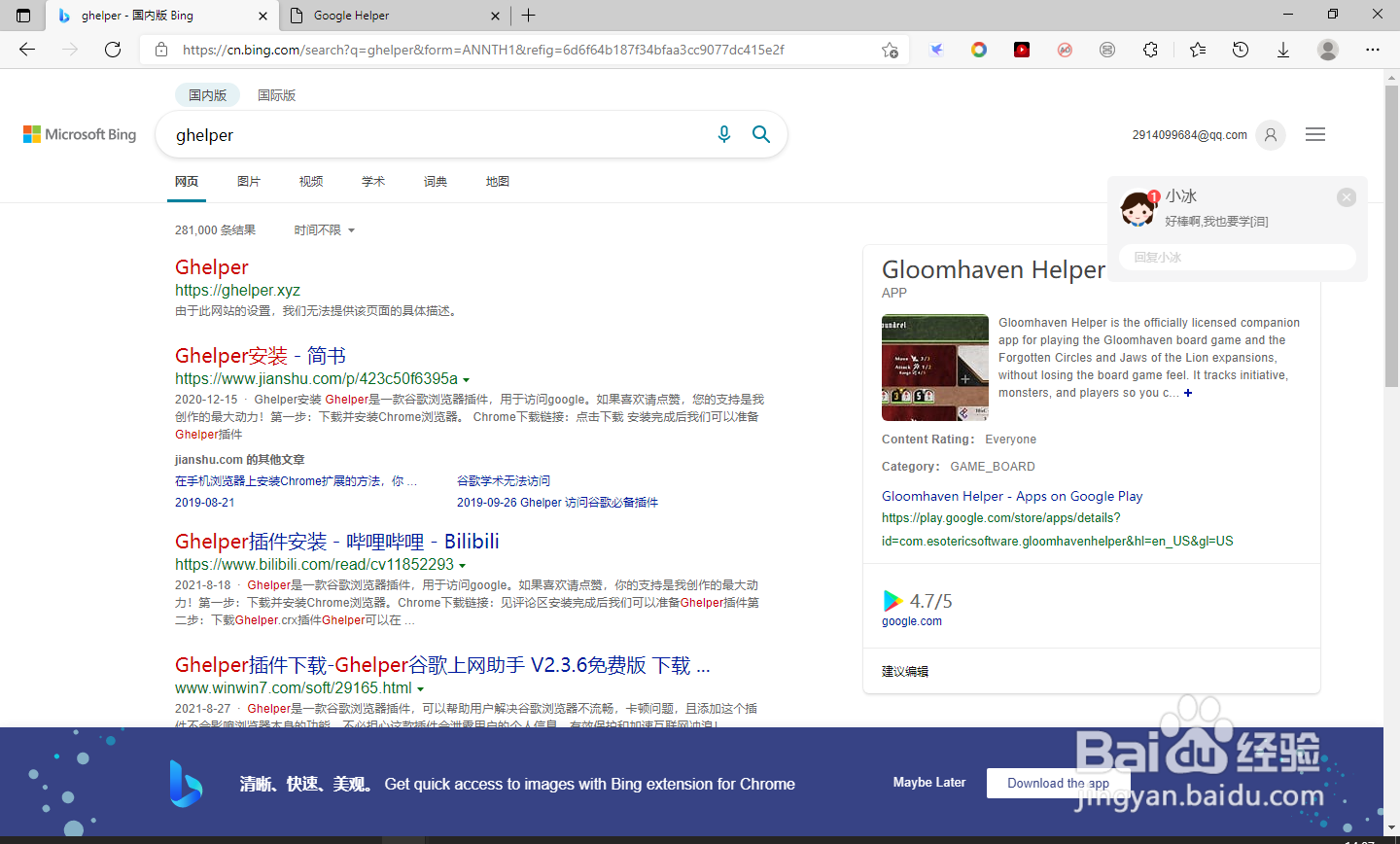Open the red circular extension icon

coord(1065,50)
